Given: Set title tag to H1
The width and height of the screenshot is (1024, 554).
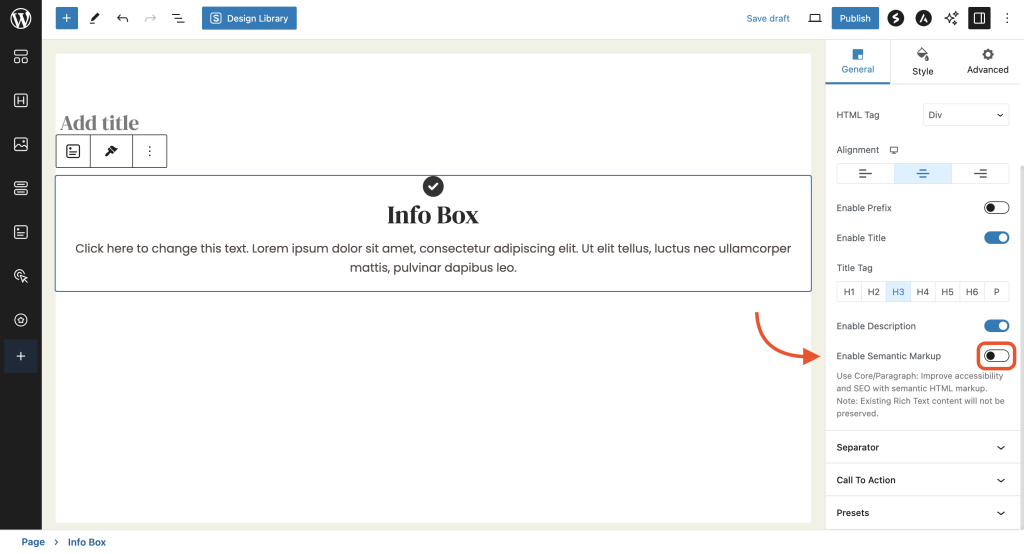Looking at the screenshot, I should 849,292.
